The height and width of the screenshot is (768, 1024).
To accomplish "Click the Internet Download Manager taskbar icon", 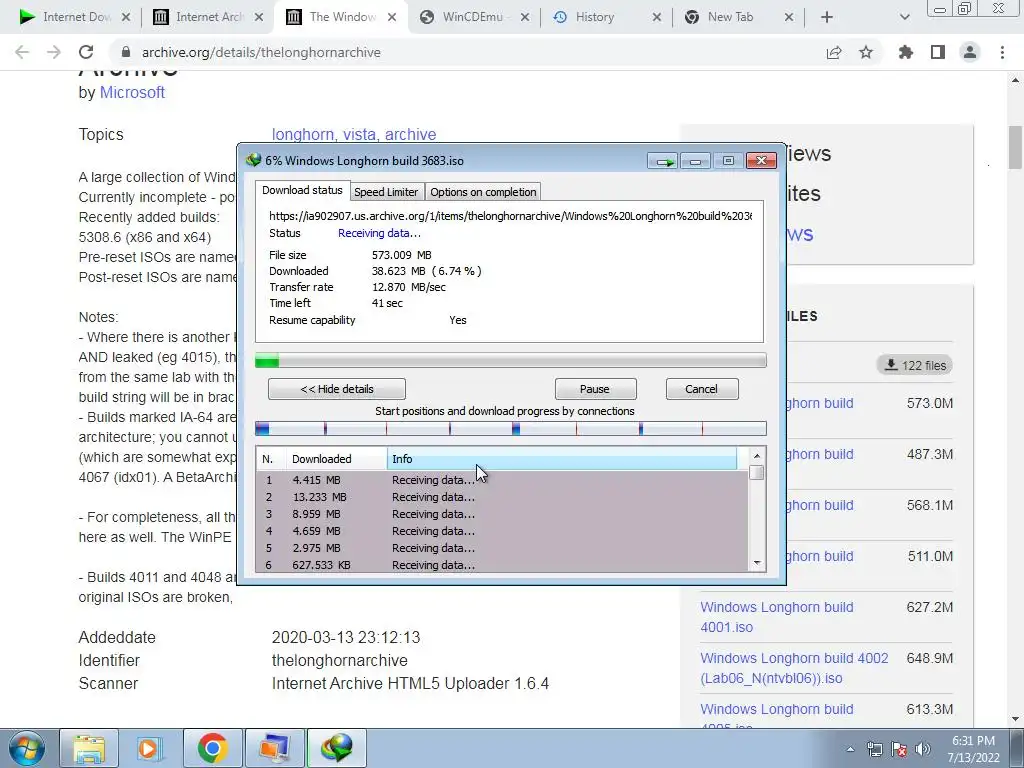I will (336, 748).
